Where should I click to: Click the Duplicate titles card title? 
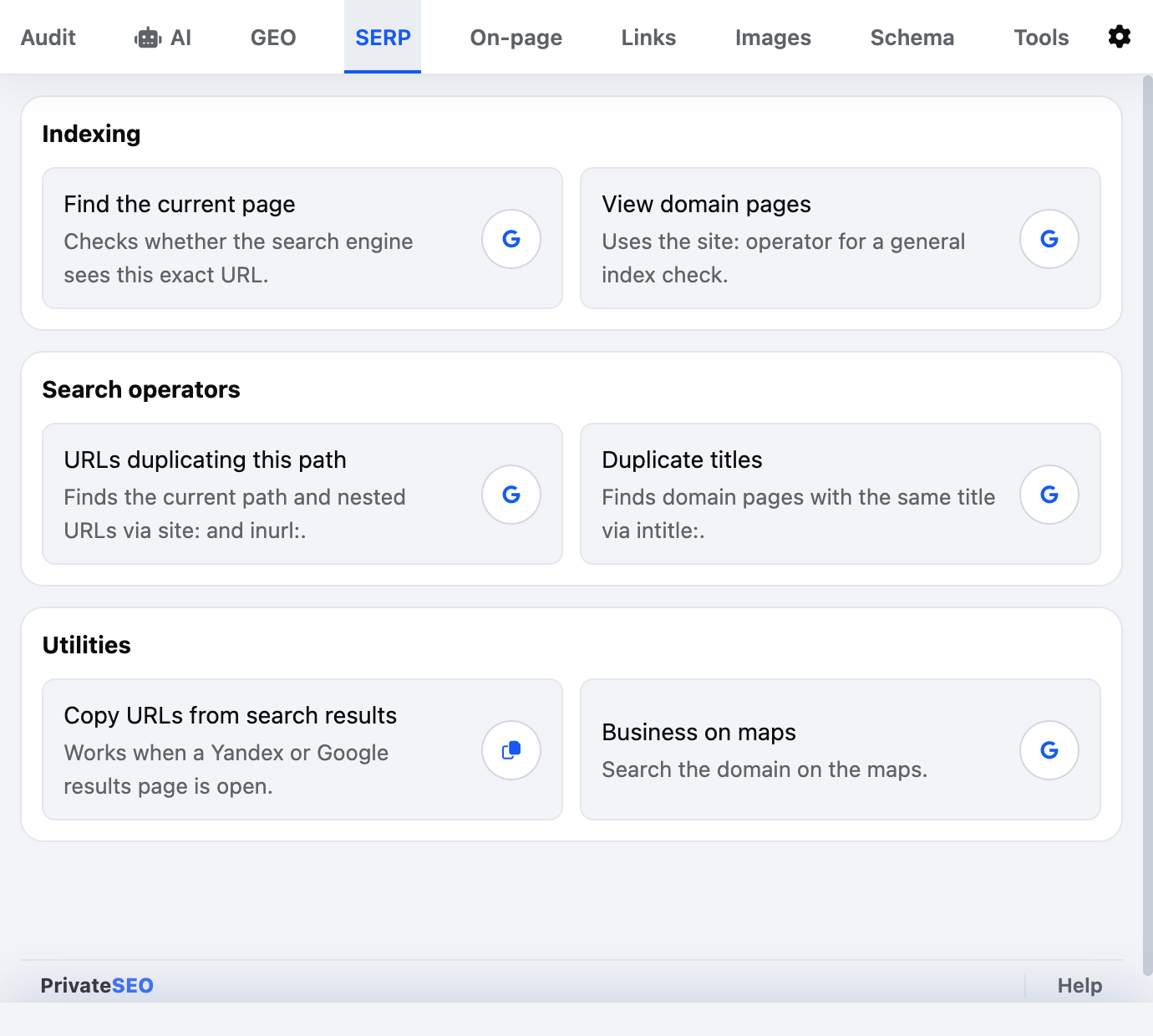[x=683, y=460]
